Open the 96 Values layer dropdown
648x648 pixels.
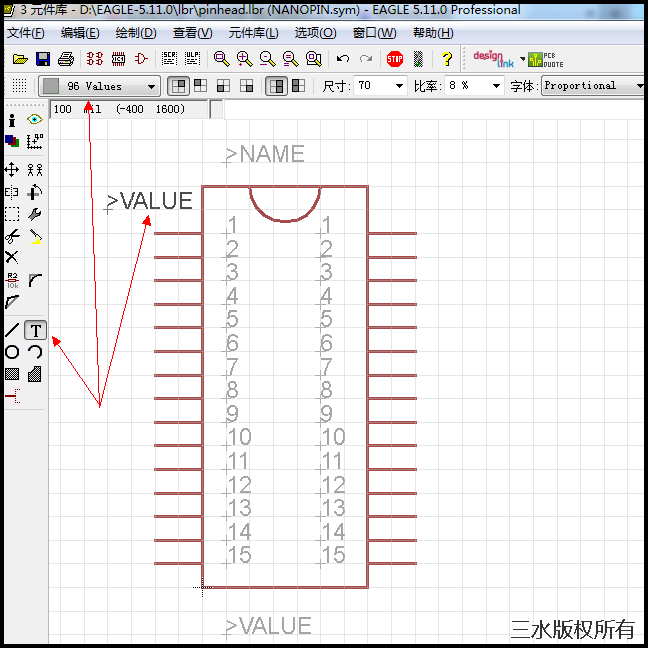pos(100,86)
